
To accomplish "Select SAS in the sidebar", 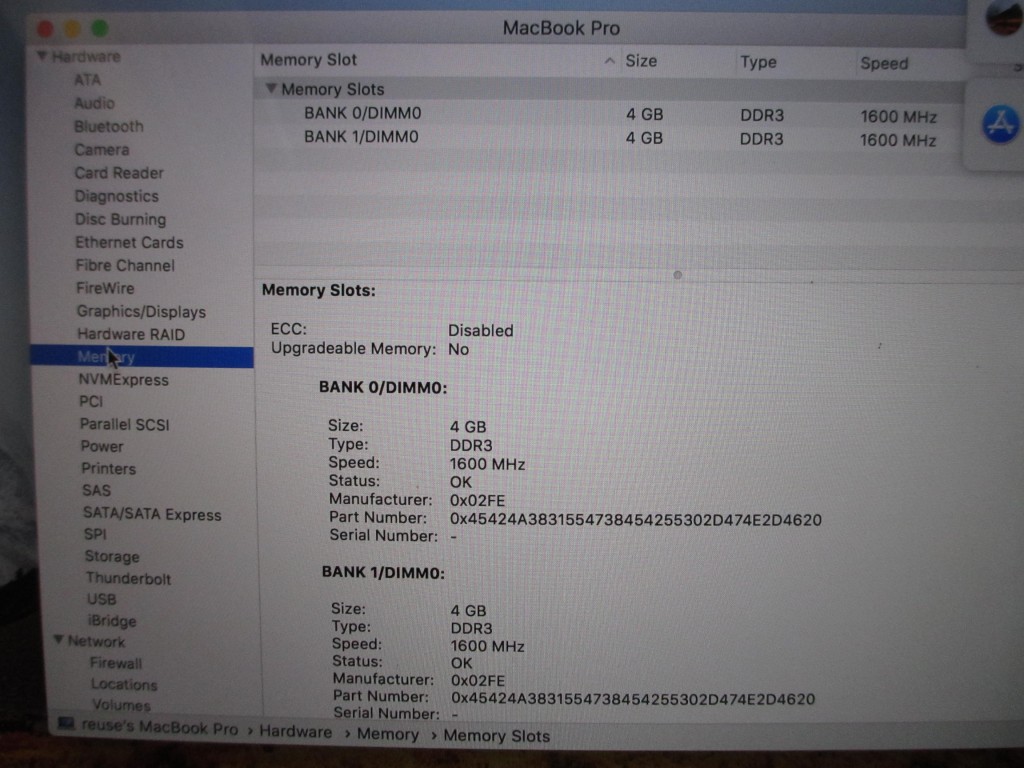I will (x=97, y=490).
